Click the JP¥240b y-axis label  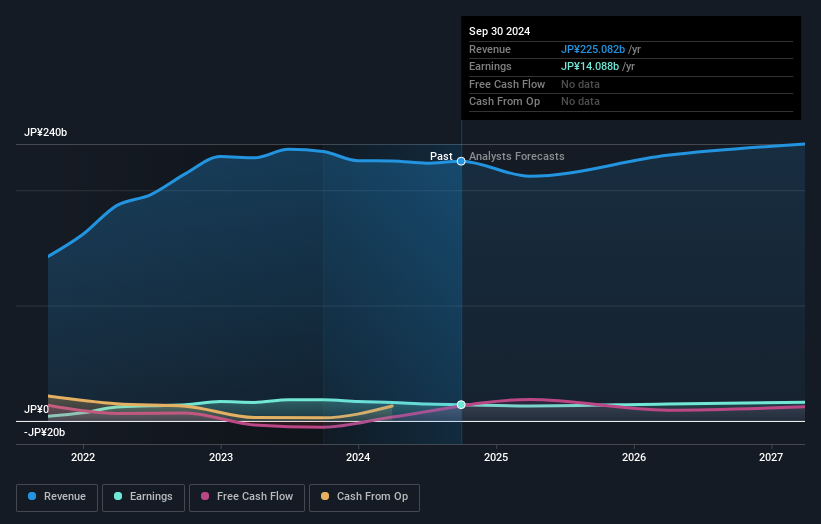46,132
